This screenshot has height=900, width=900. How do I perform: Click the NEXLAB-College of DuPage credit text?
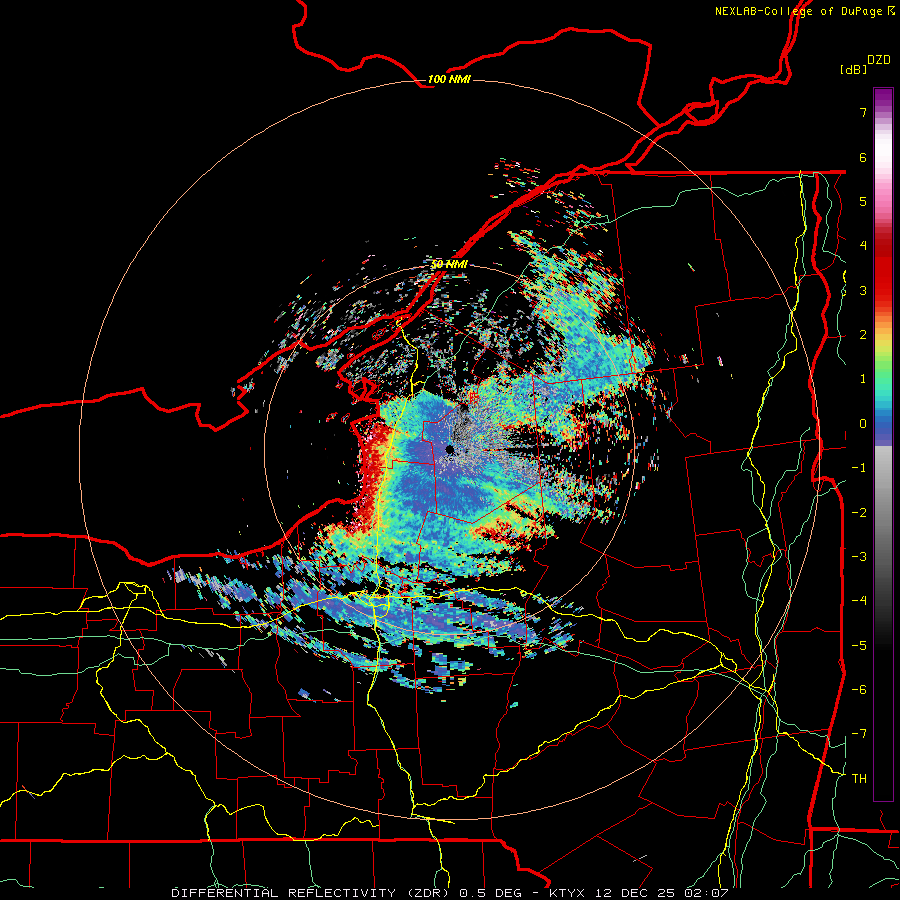tap(804, 11)
